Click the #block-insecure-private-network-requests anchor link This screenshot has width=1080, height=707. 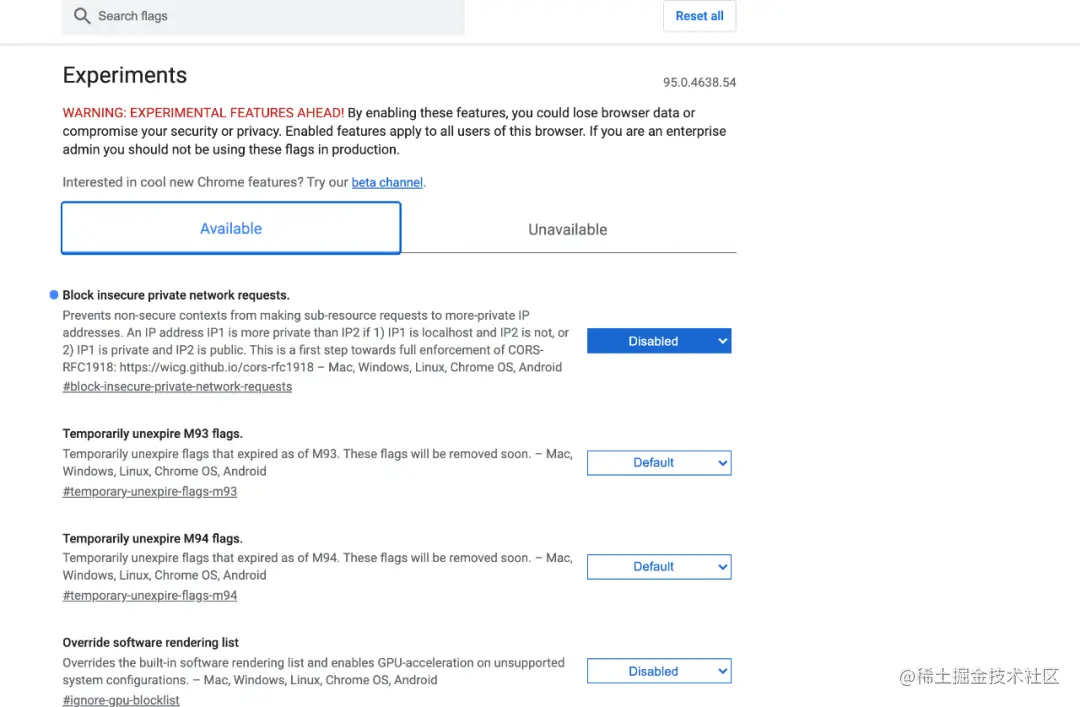tap(177, 387)
